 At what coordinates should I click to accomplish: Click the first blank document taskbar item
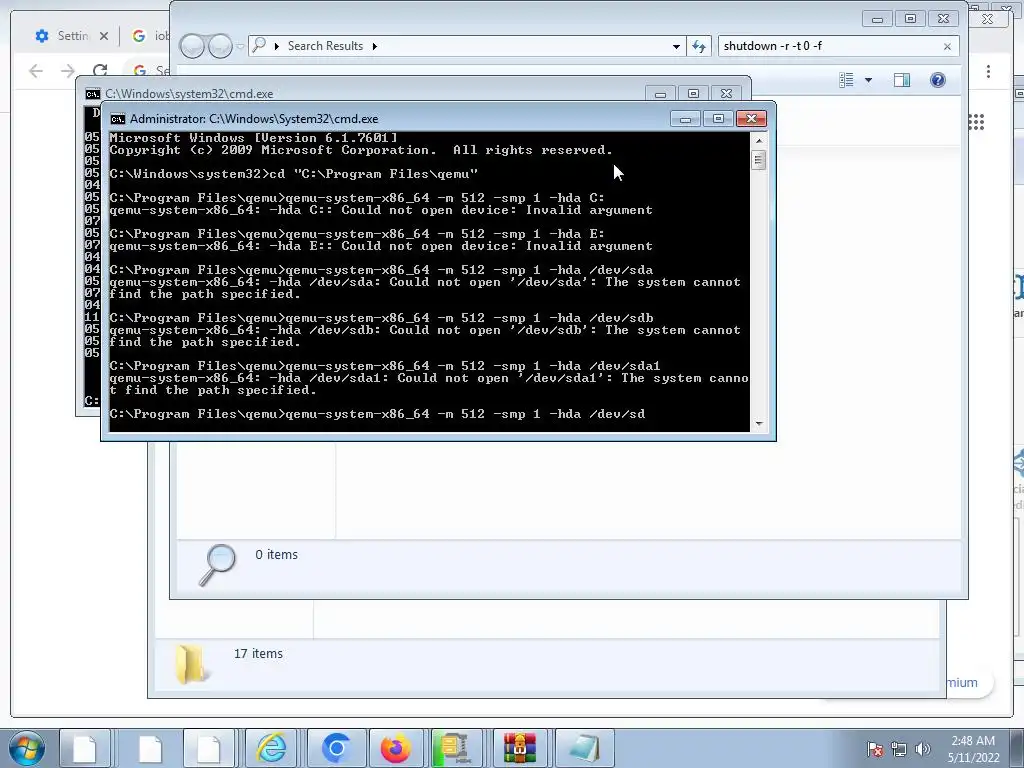pos(85,748)
